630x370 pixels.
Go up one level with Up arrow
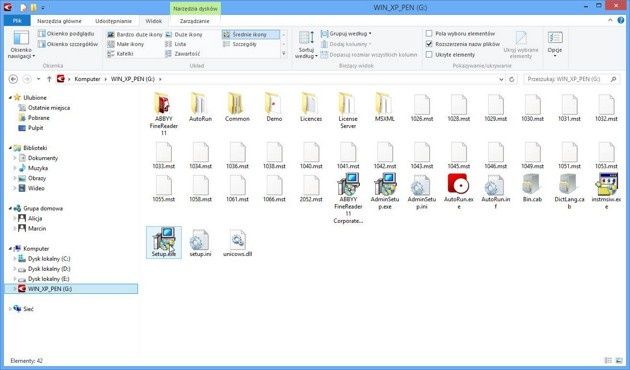[49, 79]
